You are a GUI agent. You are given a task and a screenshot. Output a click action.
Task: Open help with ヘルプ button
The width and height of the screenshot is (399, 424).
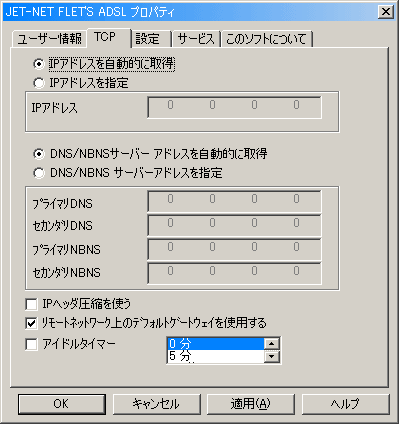click(x=345, y=404)
